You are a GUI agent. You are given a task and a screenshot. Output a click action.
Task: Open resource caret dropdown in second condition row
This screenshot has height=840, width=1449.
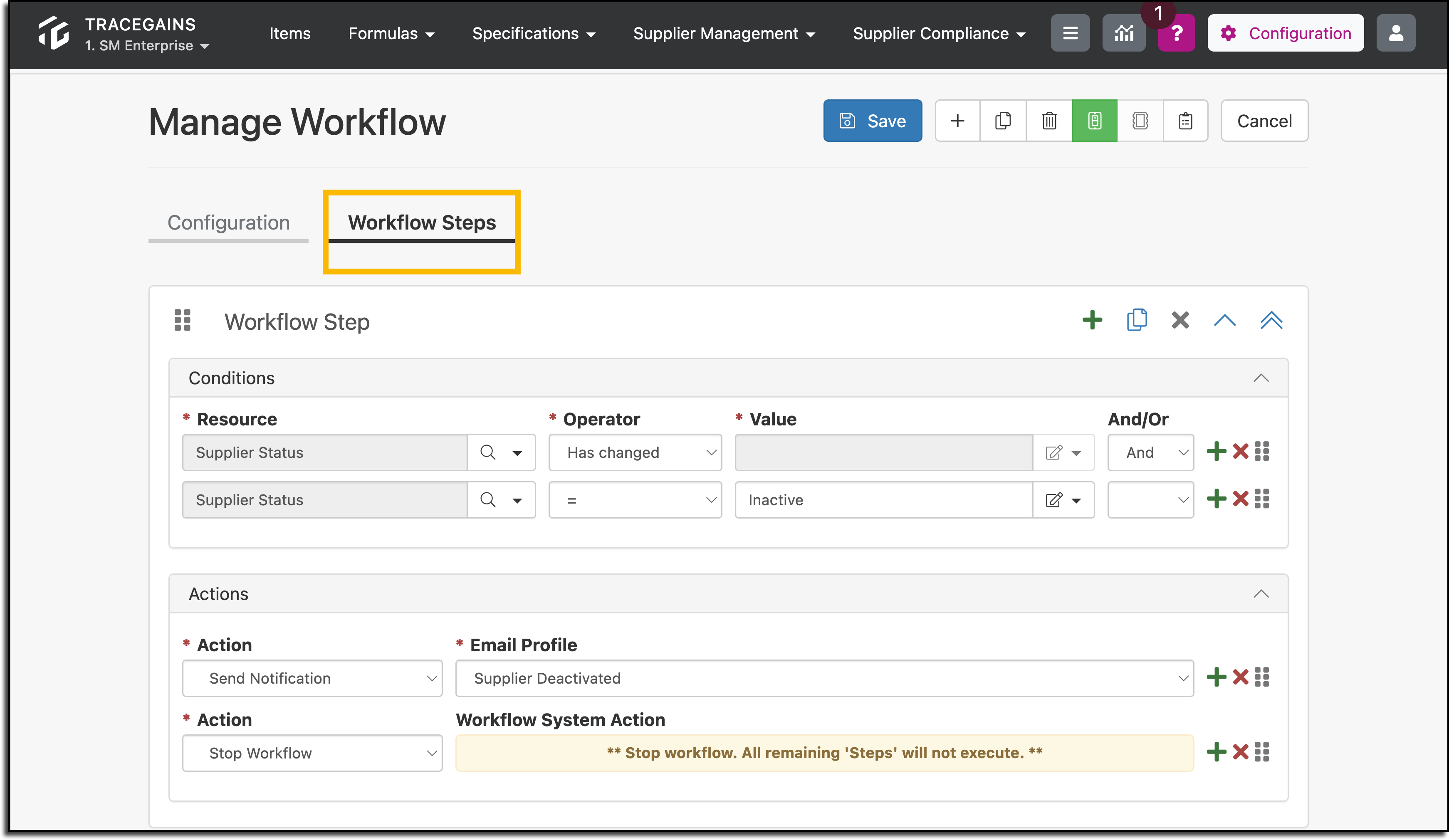[517, 500]
